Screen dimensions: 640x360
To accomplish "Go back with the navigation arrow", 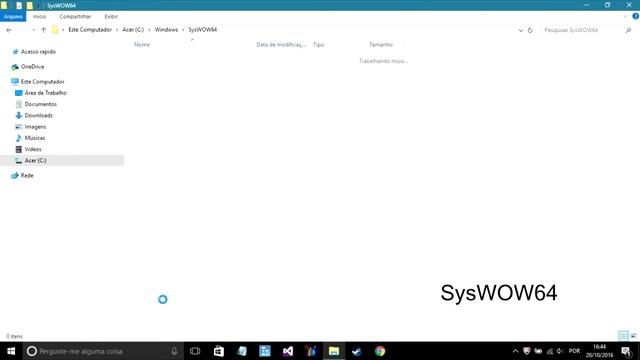I will point(9,30).
